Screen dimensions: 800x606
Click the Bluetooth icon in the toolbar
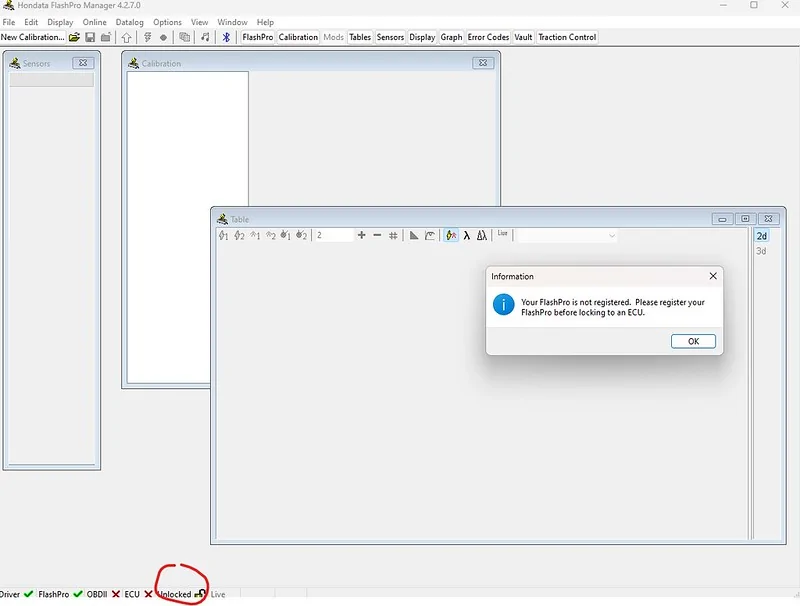click(226, 37)
